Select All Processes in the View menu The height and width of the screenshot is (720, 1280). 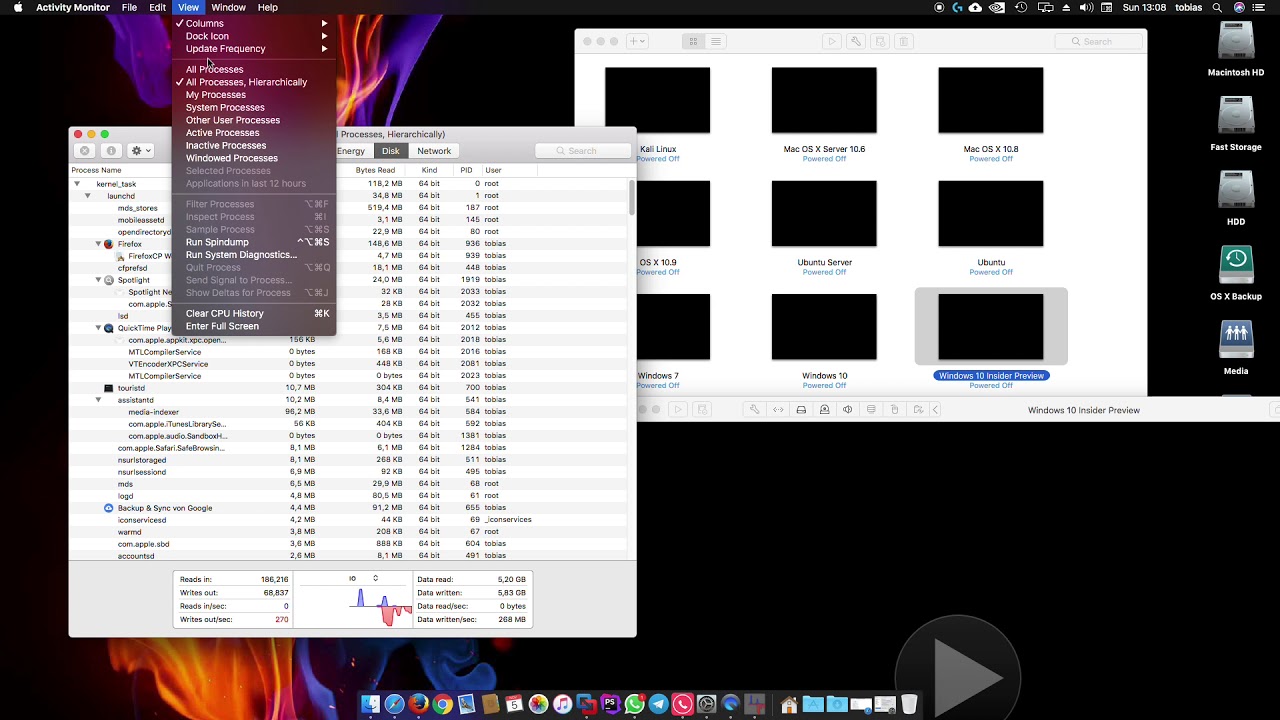point(256,69)
